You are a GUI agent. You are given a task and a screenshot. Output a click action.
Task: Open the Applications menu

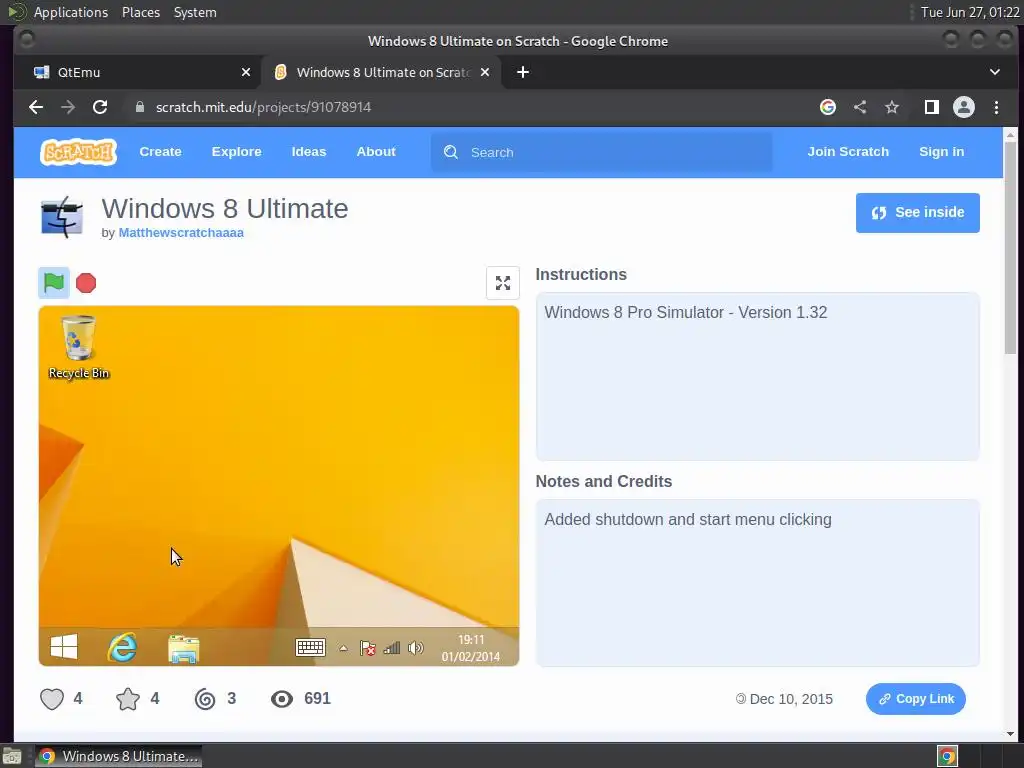pos(71,12)
